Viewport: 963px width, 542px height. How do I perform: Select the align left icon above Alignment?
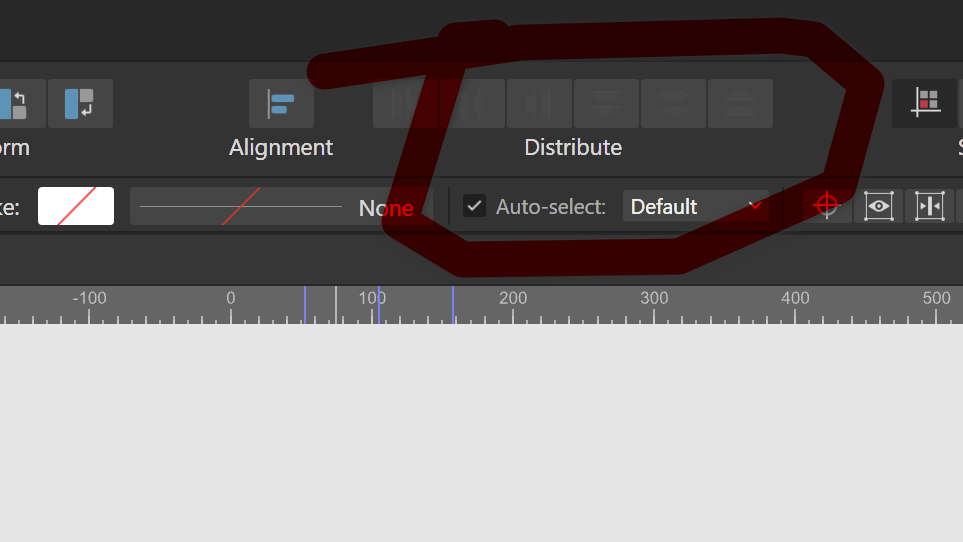[281, 104]
